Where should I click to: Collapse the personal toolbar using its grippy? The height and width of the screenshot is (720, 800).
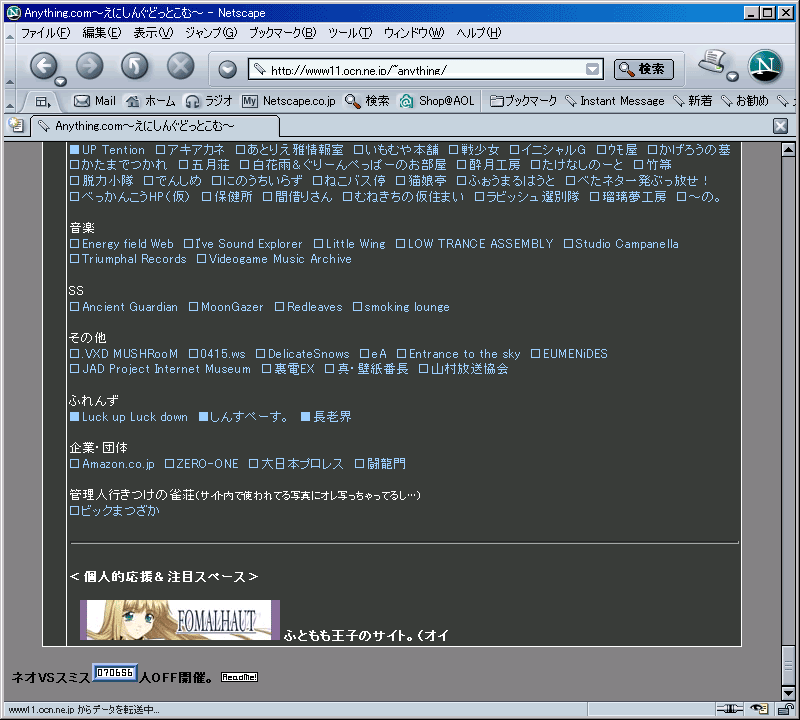coord(10,102)
